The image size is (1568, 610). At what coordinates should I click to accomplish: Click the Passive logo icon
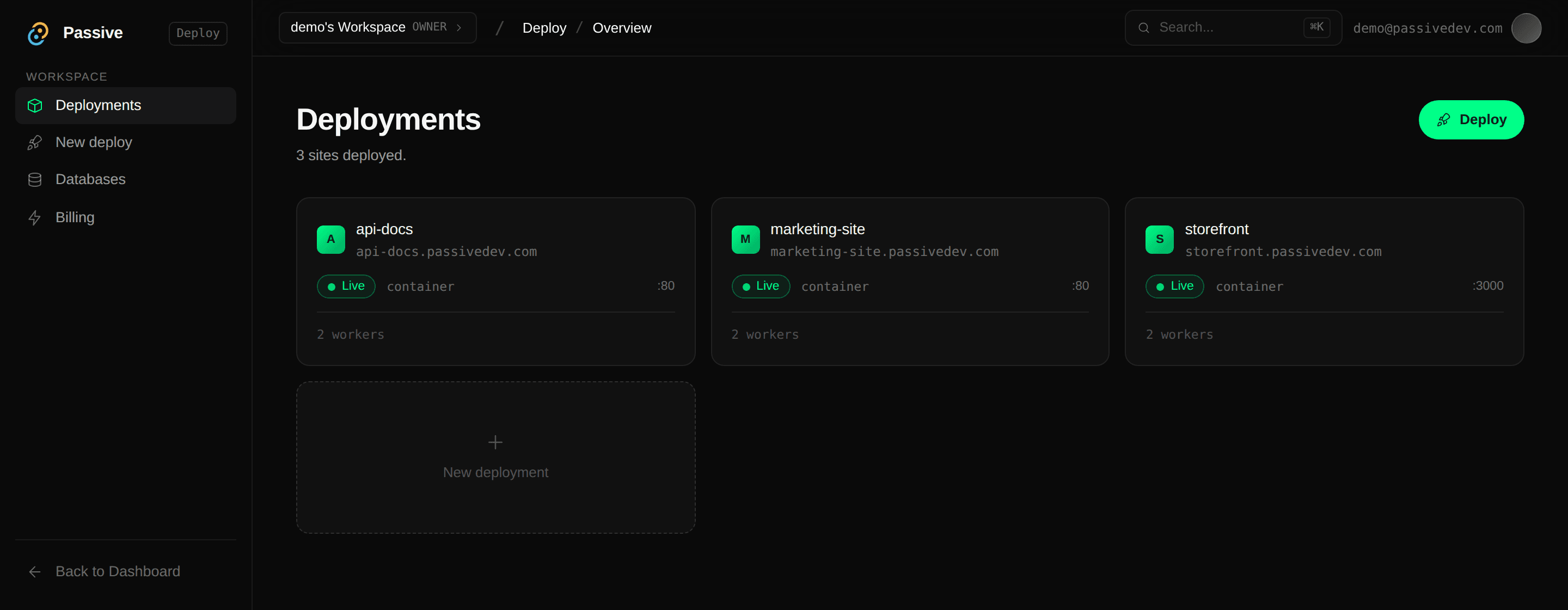[x=38, y=33]
